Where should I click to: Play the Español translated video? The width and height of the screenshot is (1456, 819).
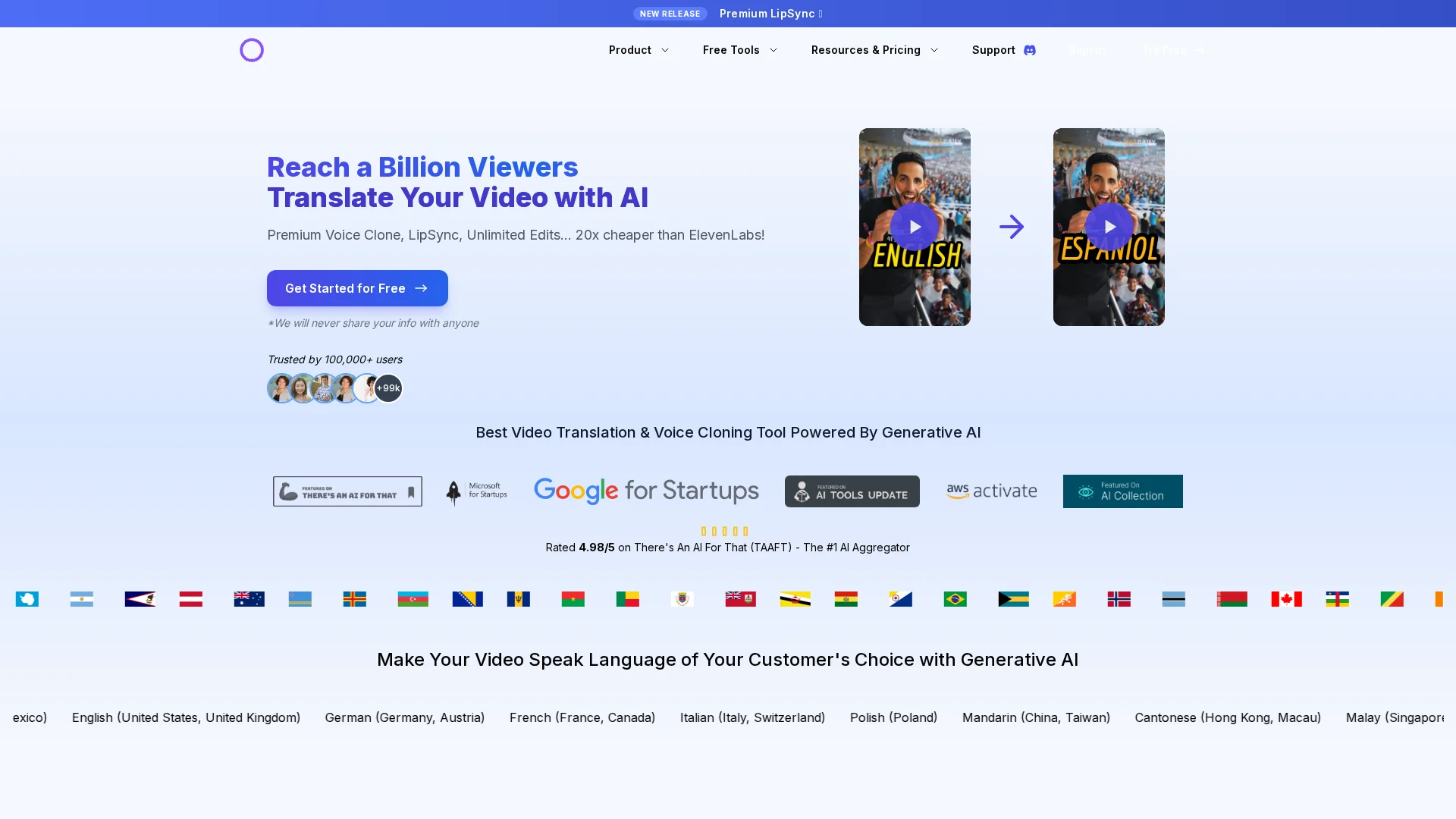pos(1109,227)
